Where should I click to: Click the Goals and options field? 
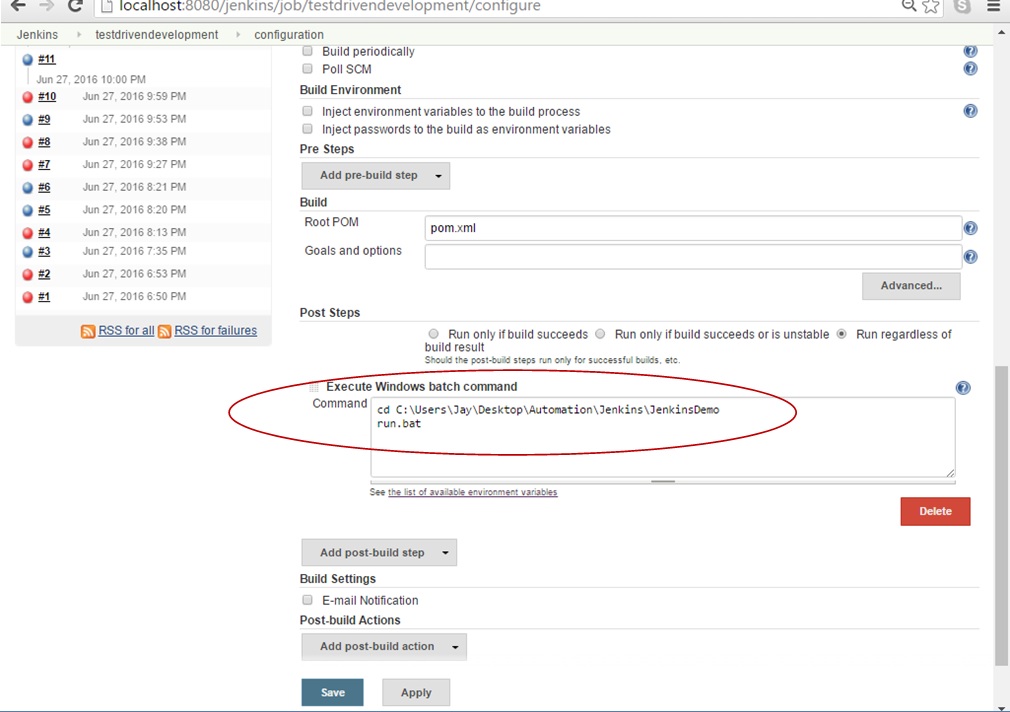tap(692, 257)
